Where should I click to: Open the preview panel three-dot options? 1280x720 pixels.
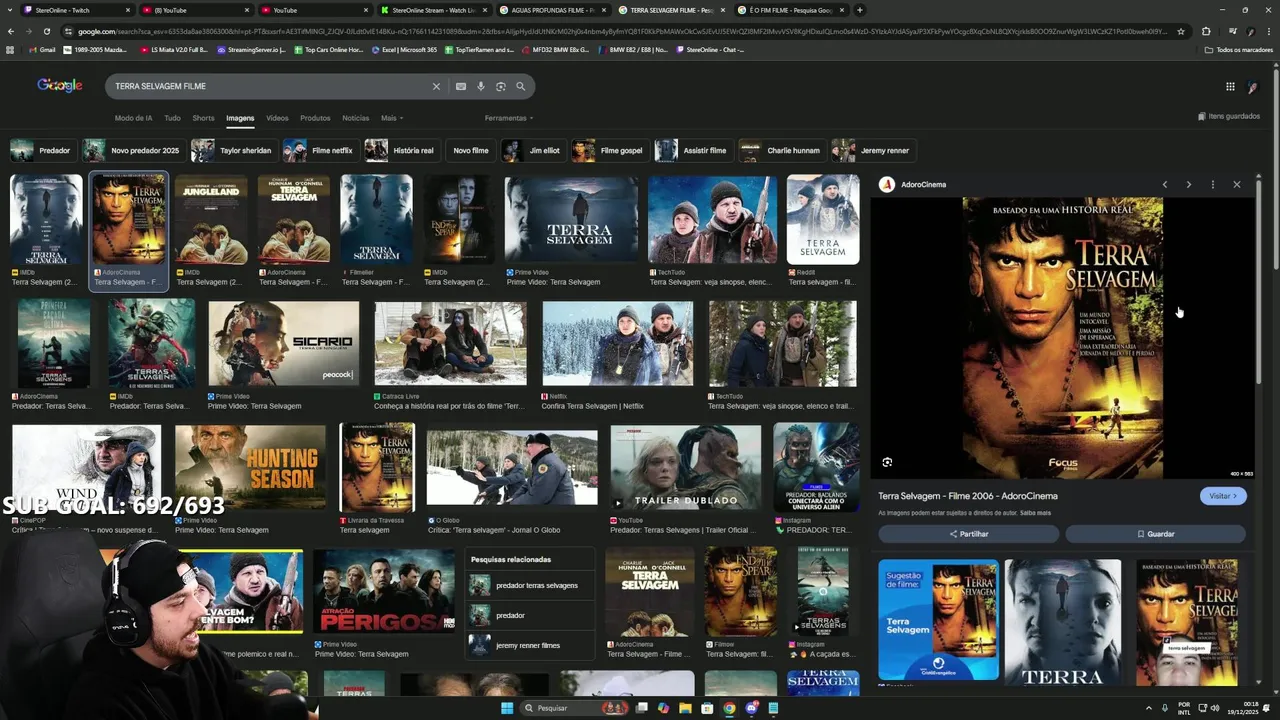1212,185
